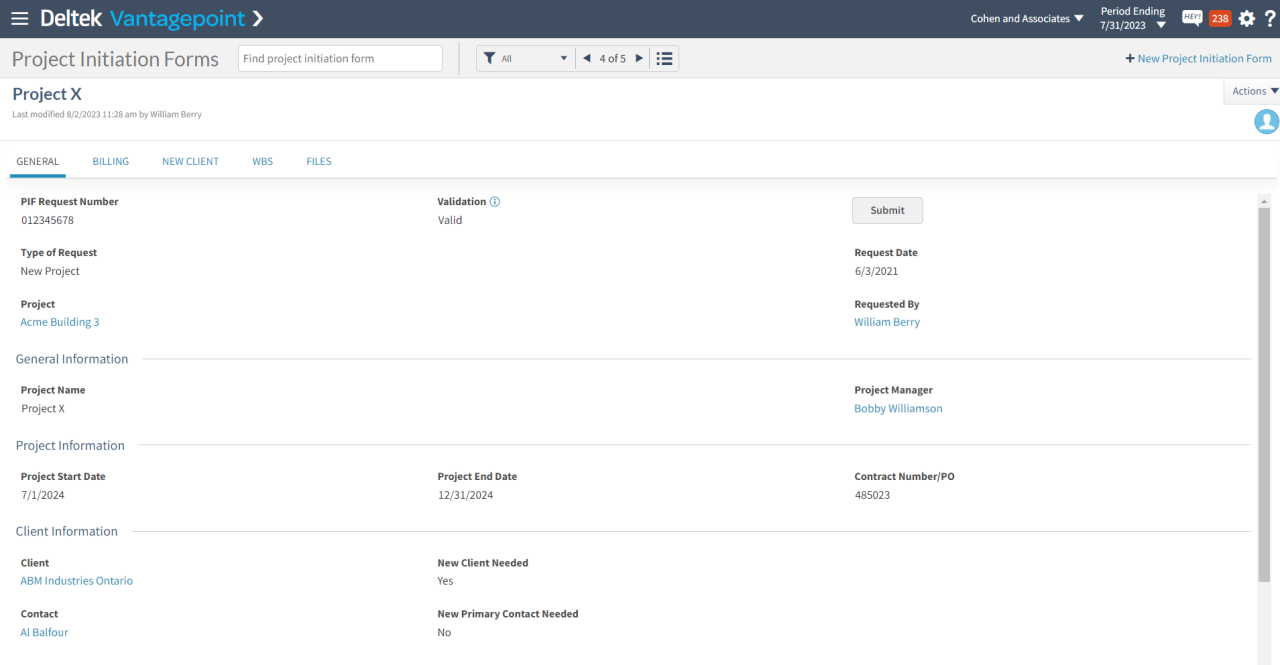Open the WBS tab
This screenshot has height=665, width=1280.
coord(262,161)
